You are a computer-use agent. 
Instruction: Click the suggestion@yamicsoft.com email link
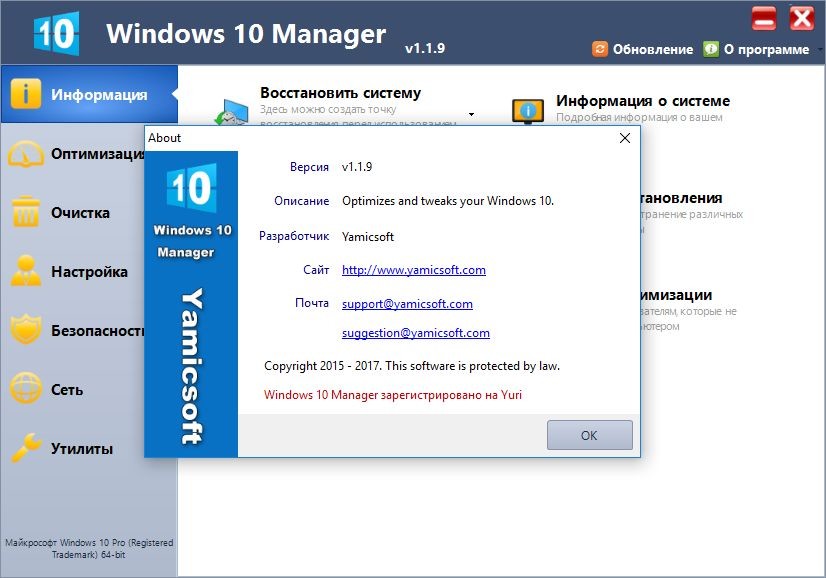415,333
